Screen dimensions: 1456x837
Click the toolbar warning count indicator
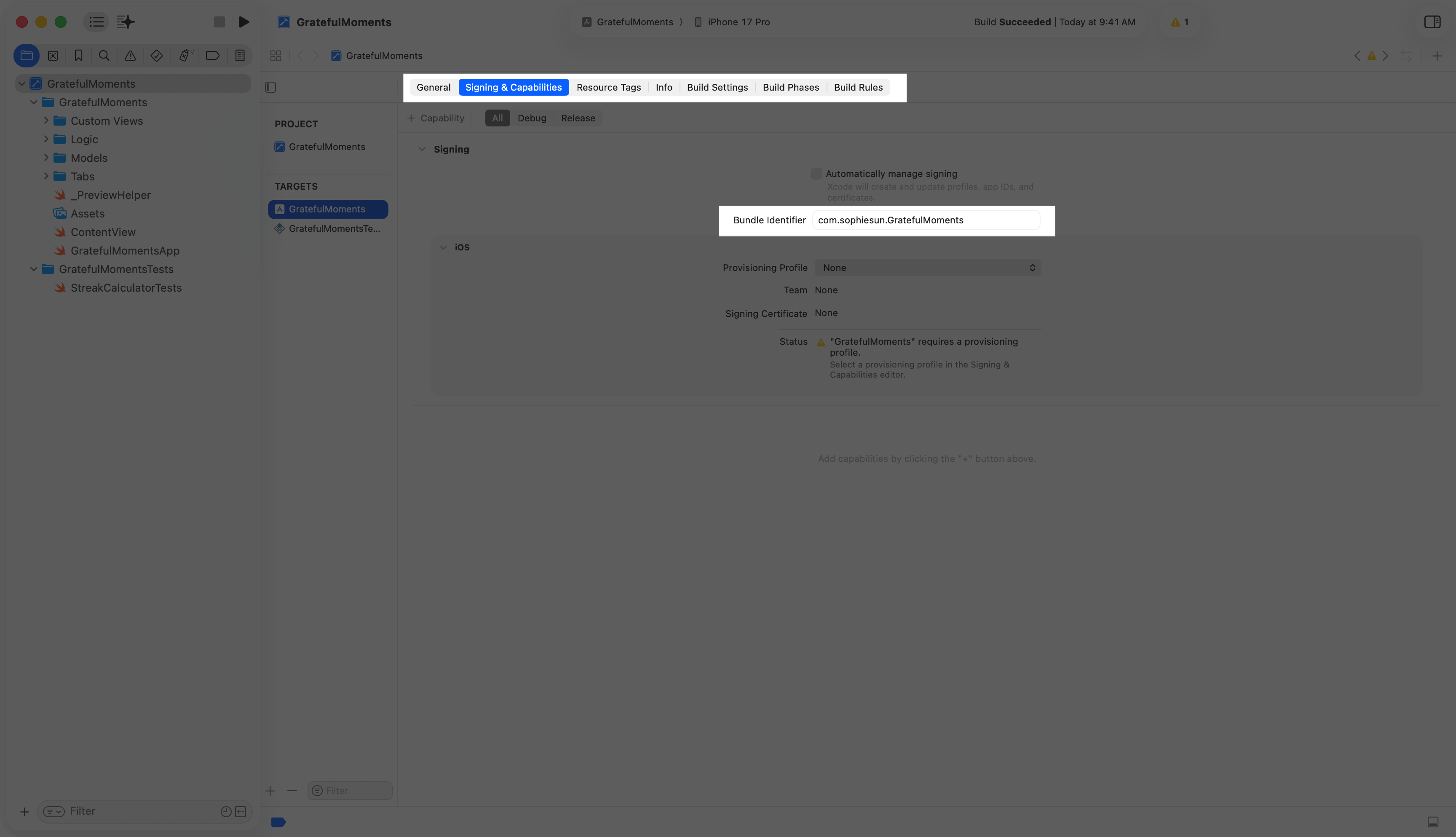[1180, 22]
